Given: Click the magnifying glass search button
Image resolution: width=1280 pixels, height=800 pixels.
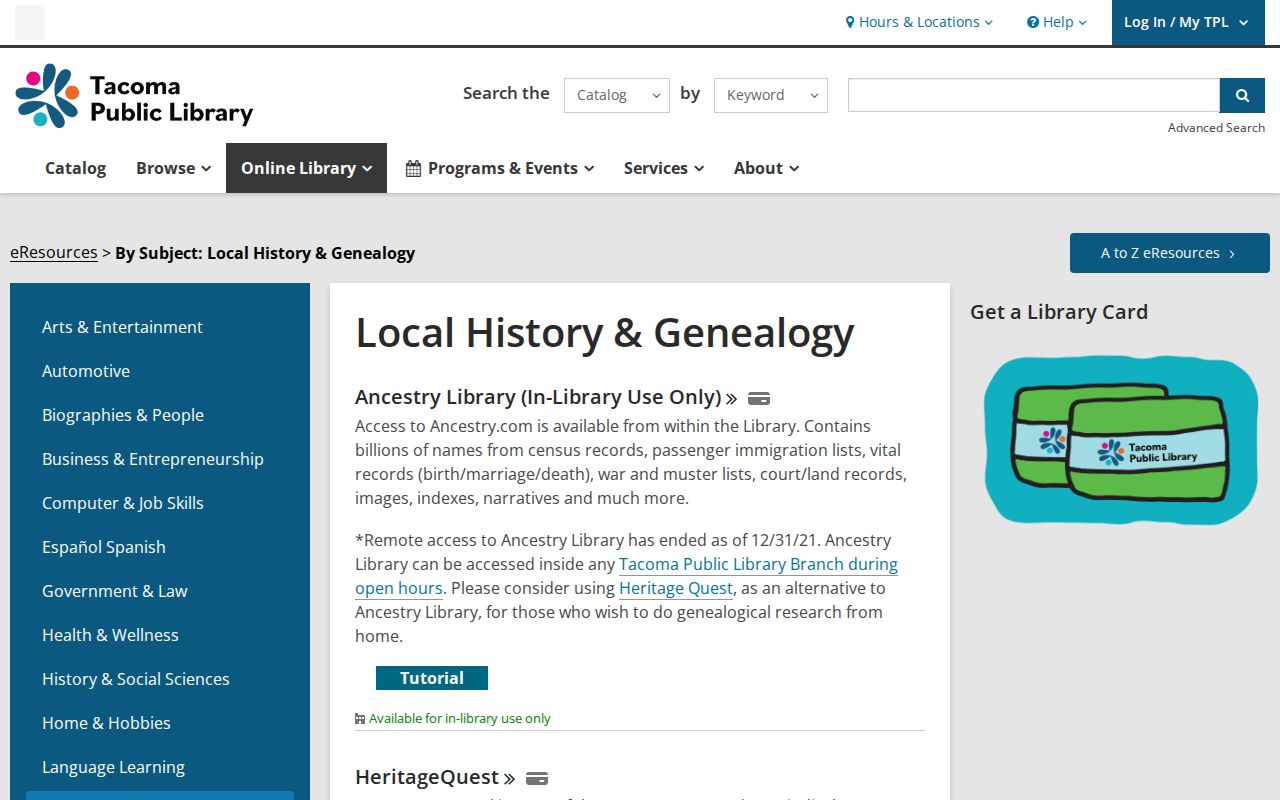Looking at the screenshot, I should pyautogui.click(x=1242, y=95).
